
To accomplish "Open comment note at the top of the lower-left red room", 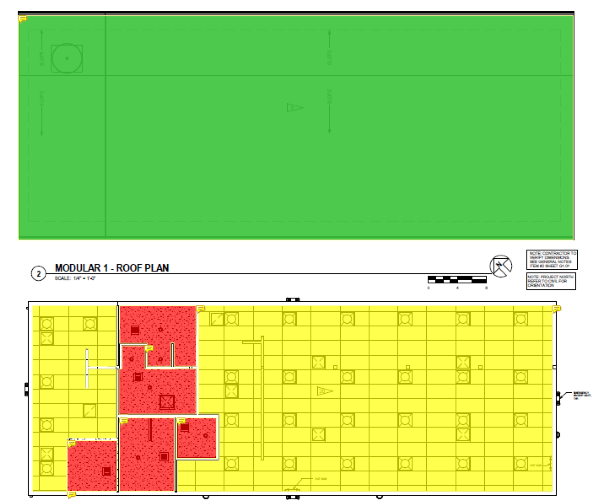I will [72, 444].
